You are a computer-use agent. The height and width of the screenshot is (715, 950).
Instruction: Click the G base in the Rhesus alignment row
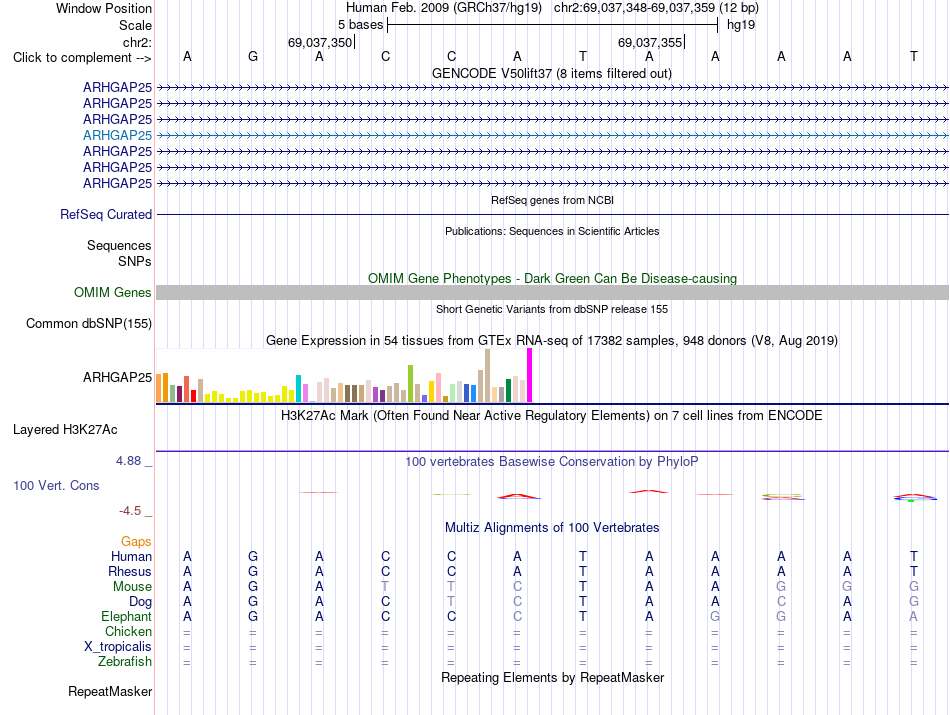coord(253,571)
